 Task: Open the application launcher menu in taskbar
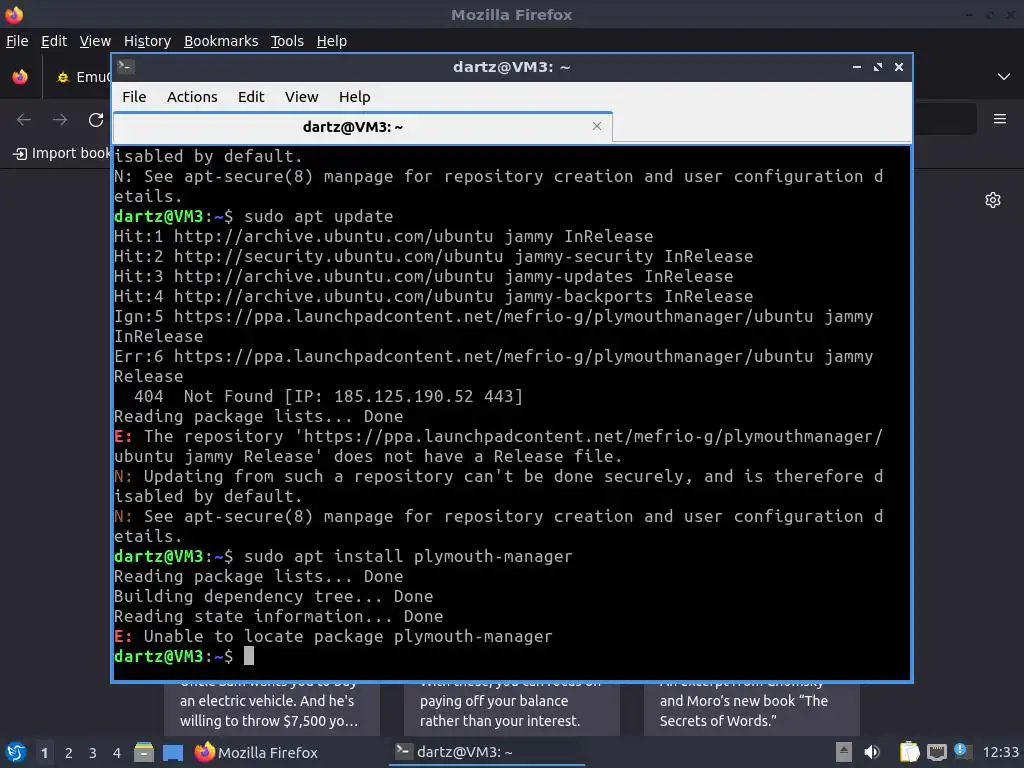16,752
